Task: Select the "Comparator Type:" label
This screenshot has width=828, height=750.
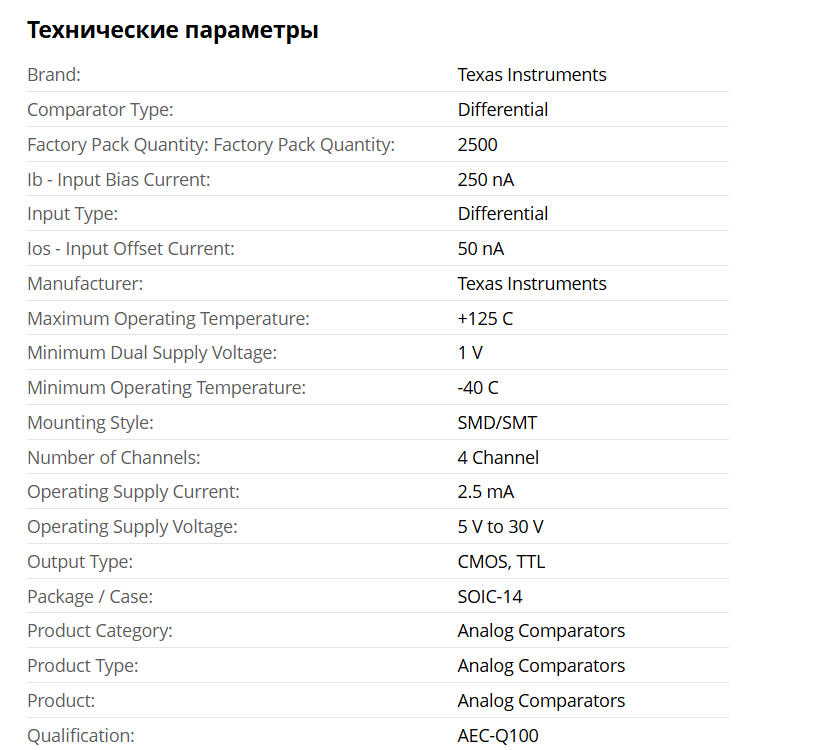Action: pyautogui.click(x=101, y=110)
